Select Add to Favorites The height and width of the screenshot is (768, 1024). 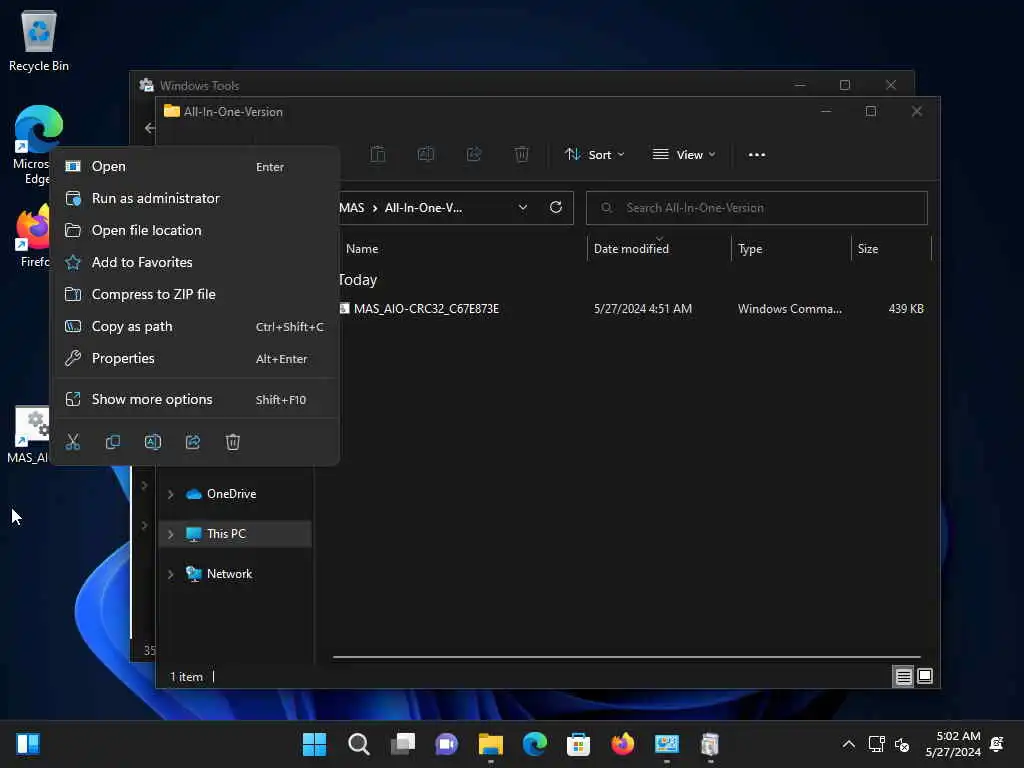pyautogui.click(x=195, y=263)
